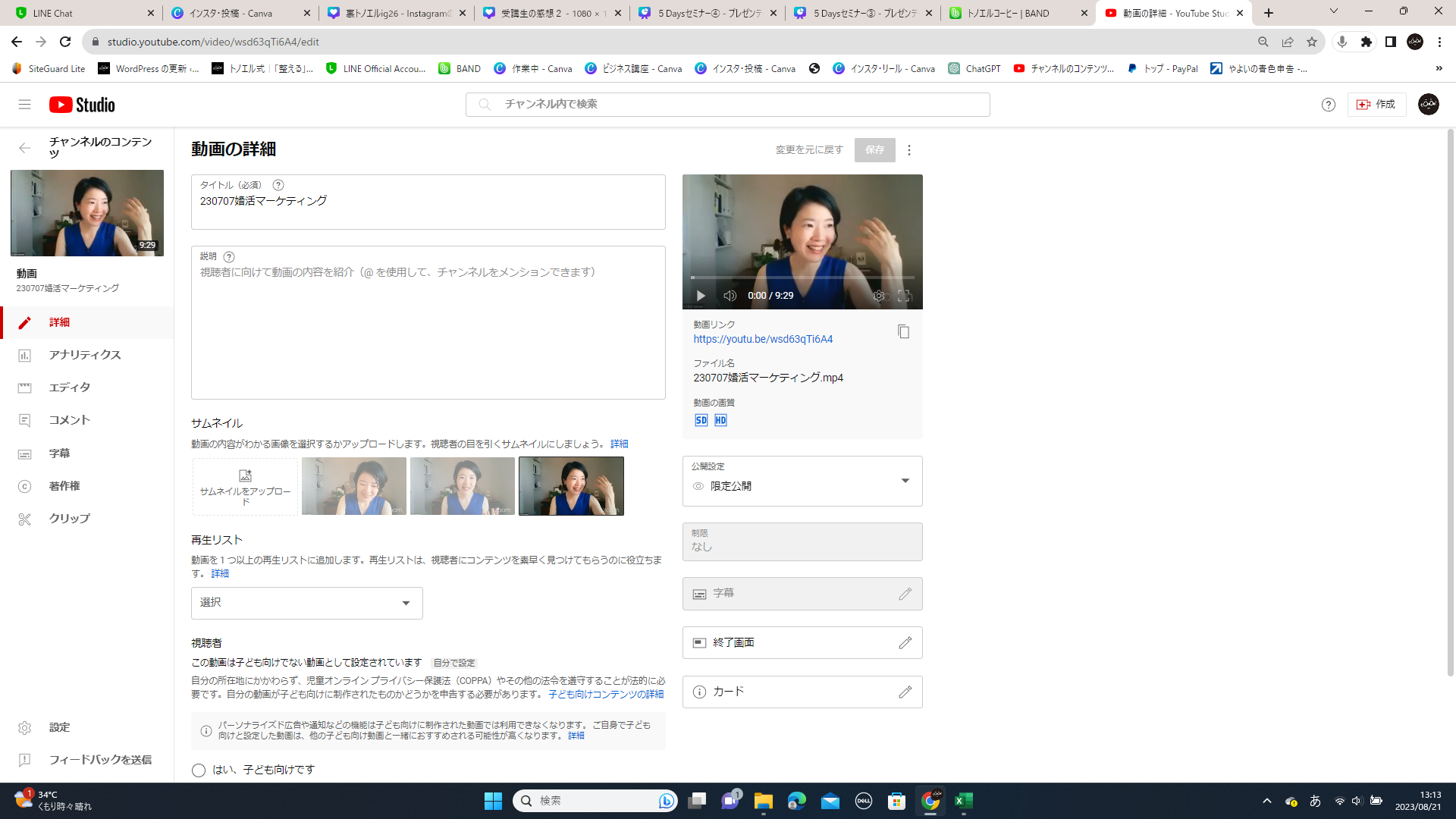The image size is (1456, 819).
Task: Go to the エディタ section in the left sidebar
Action: coord(70,388)
